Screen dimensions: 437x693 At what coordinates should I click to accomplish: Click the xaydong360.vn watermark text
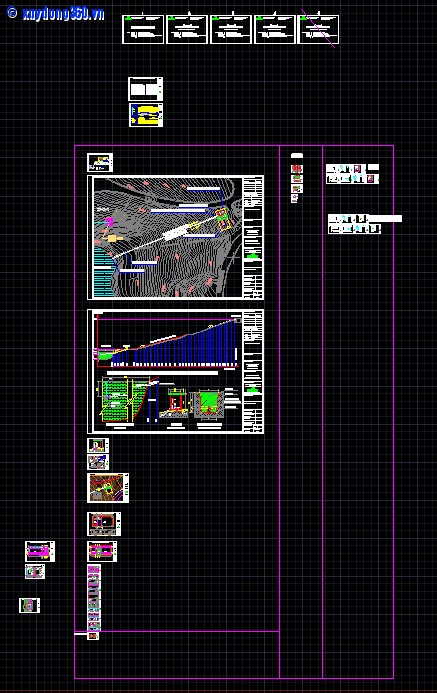click(63, 14)
